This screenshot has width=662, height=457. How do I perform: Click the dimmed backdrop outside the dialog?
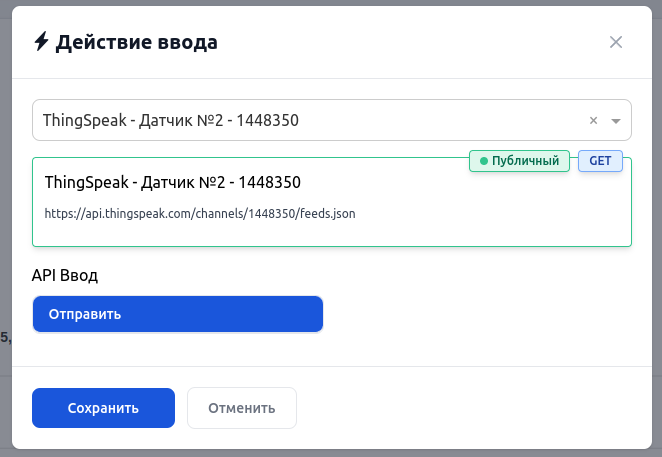(5, 250)
